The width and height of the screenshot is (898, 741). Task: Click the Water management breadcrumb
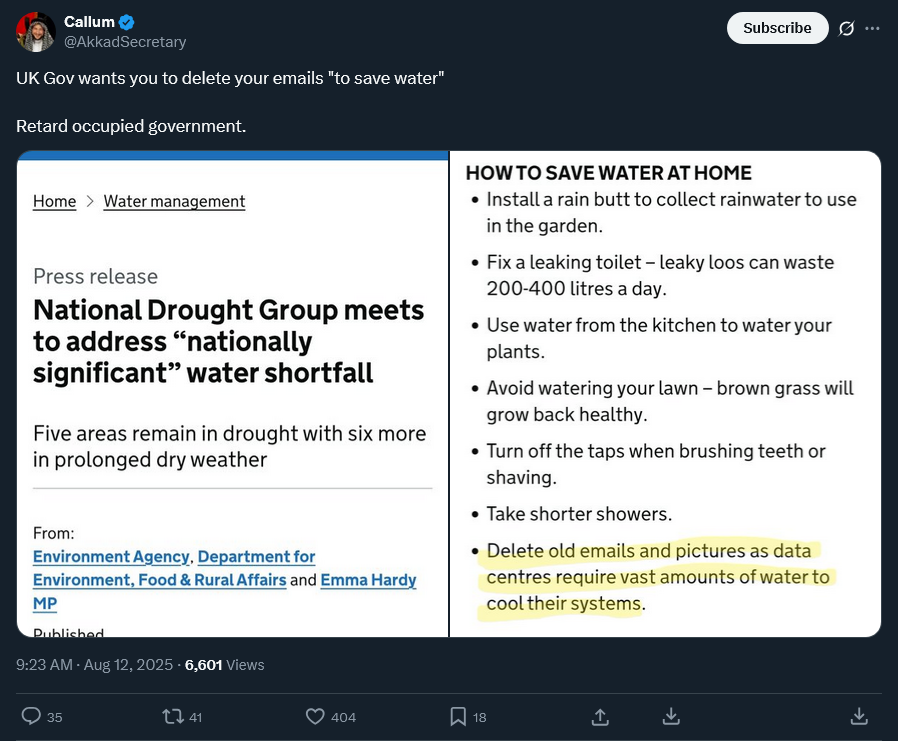coord(174,201)
